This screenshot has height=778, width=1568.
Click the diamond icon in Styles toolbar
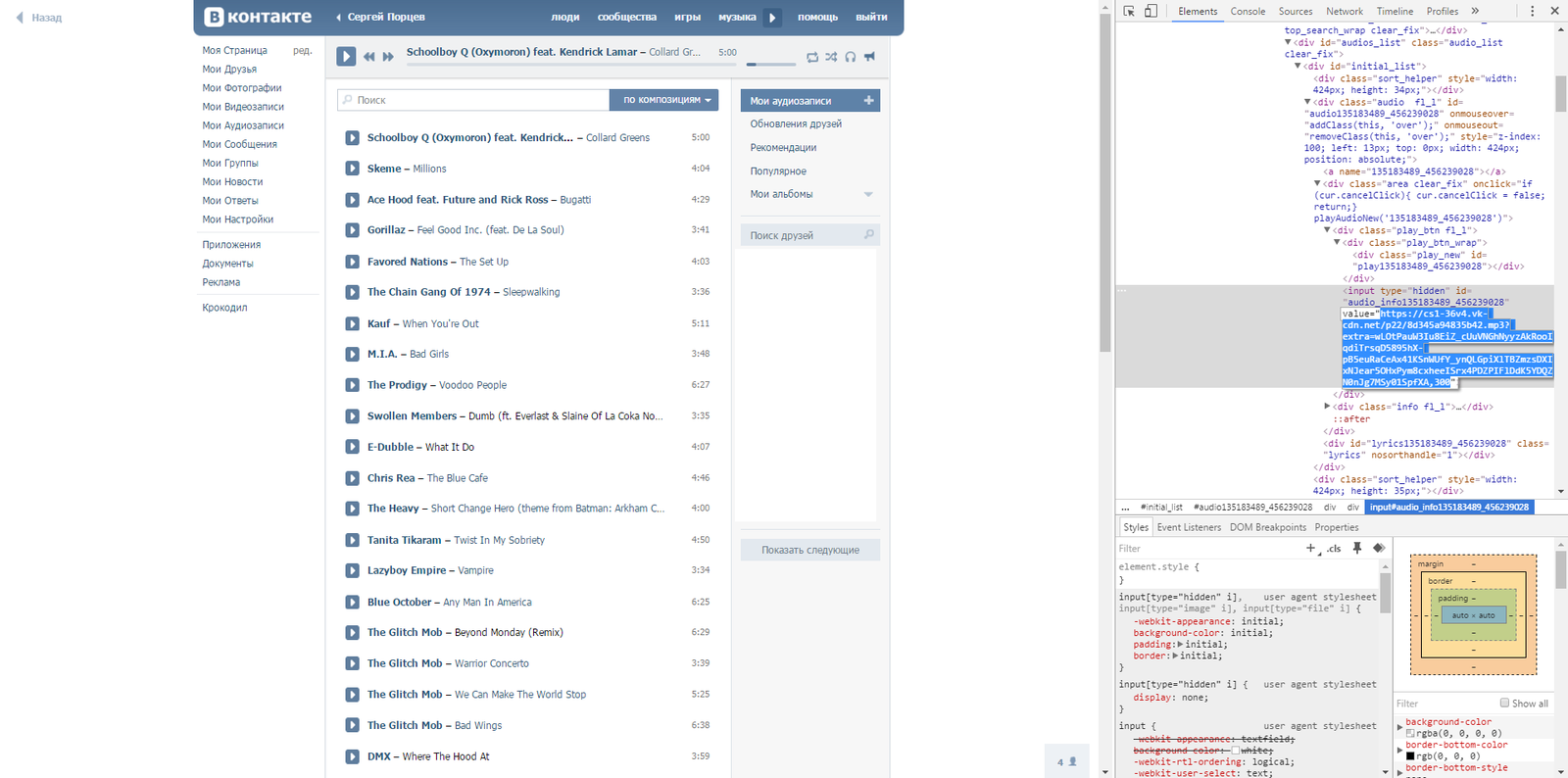pos(1379,549)
